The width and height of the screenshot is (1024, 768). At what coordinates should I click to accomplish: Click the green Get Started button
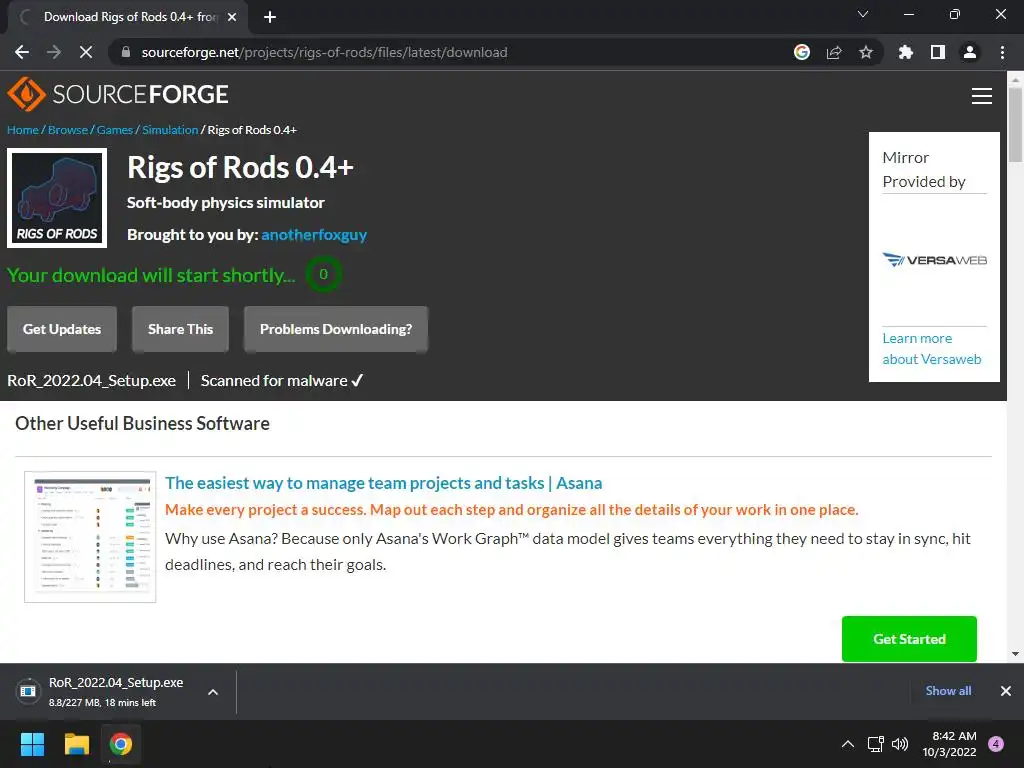(909, 639)
